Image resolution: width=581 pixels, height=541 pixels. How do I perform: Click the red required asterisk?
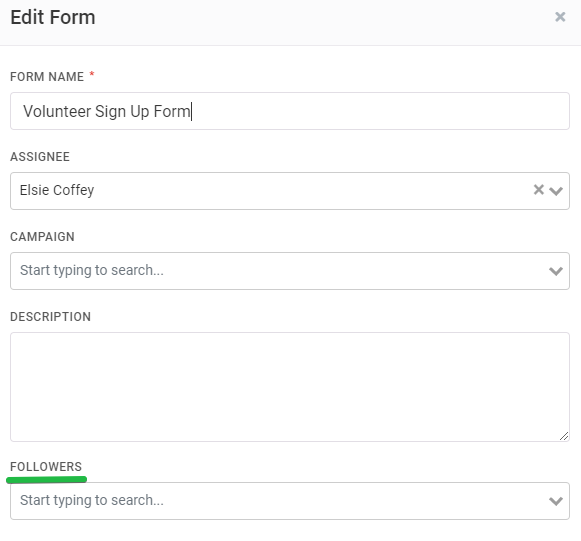pos(92,74)
